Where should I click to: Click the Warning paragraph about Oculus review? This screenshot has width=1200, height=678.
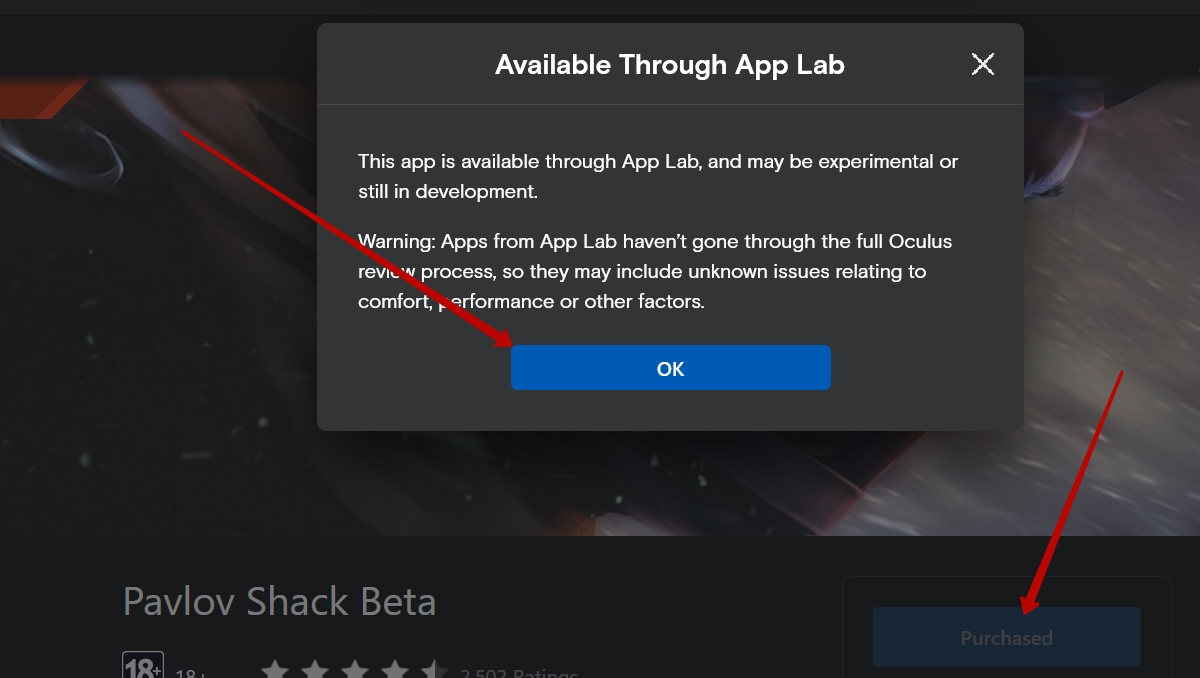tap(655, 271)
